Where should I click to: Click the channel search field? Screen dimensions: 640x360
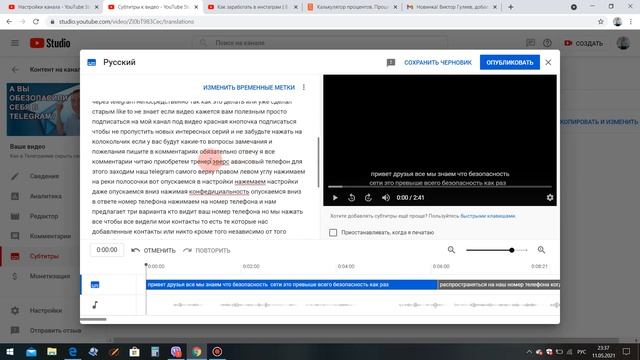click(320, 43)
